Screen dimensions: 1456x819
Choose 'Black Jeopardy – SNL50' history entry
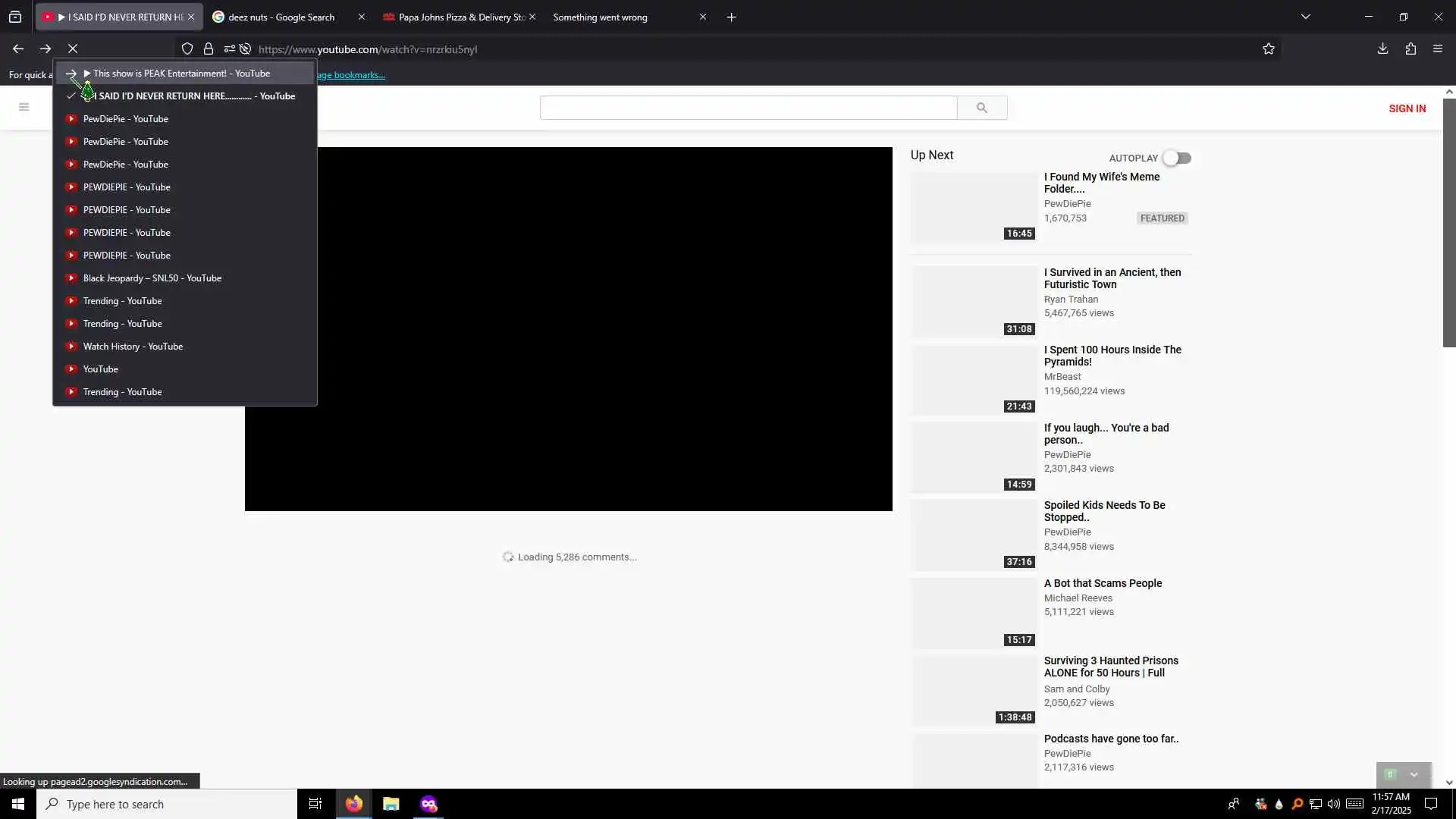point(152,278)
